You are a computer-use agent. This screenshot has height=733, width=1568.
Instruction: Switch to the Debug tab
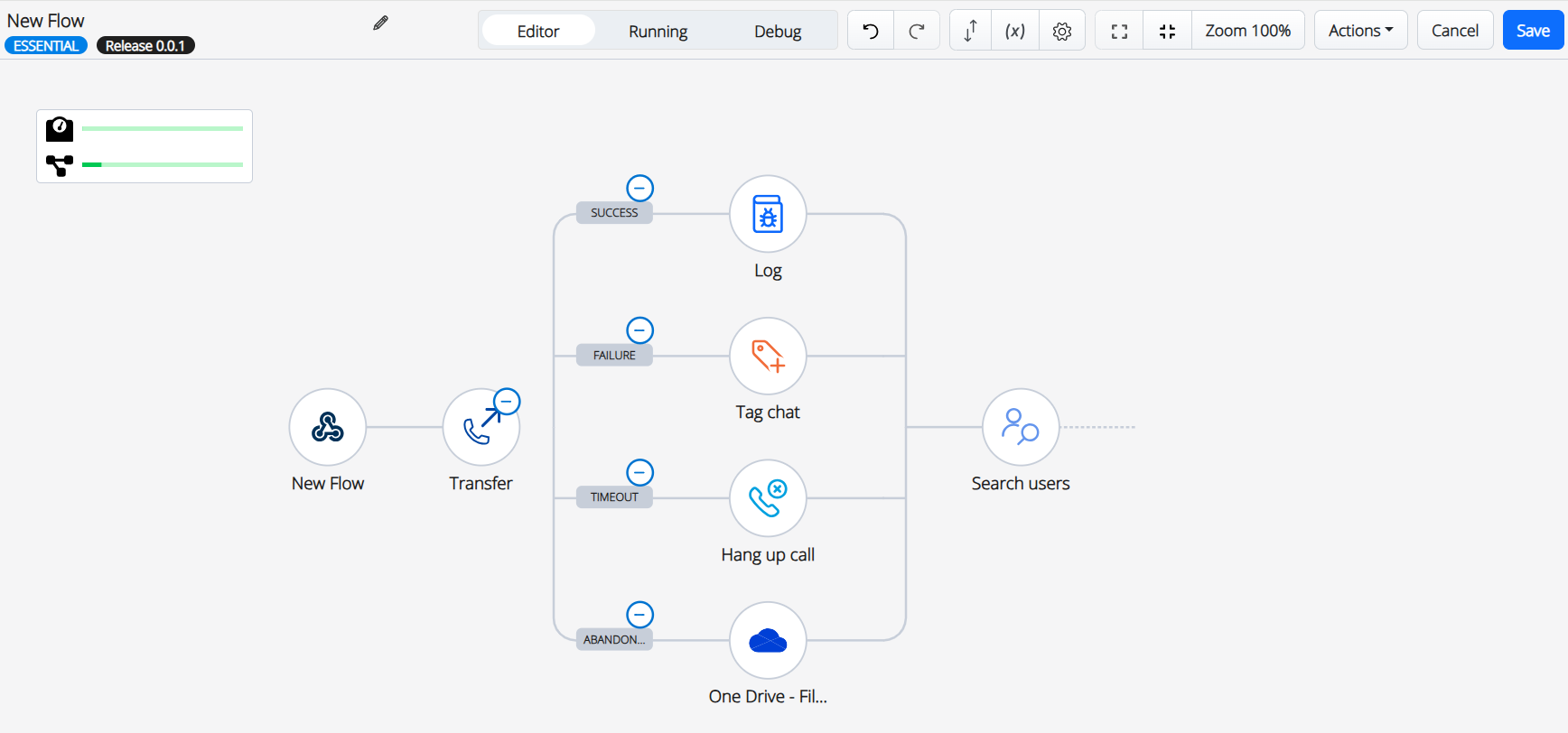(778, 31)
